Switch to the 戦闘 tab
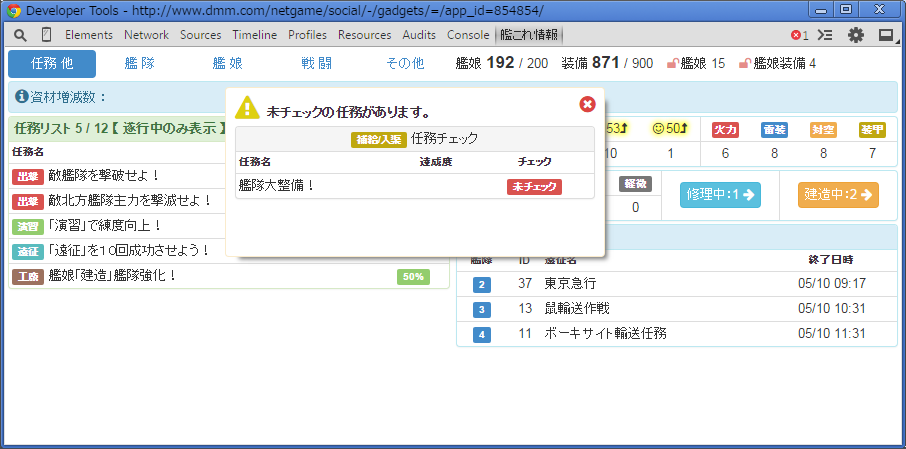Screen dimensions: 906x449 coord(317,64)
